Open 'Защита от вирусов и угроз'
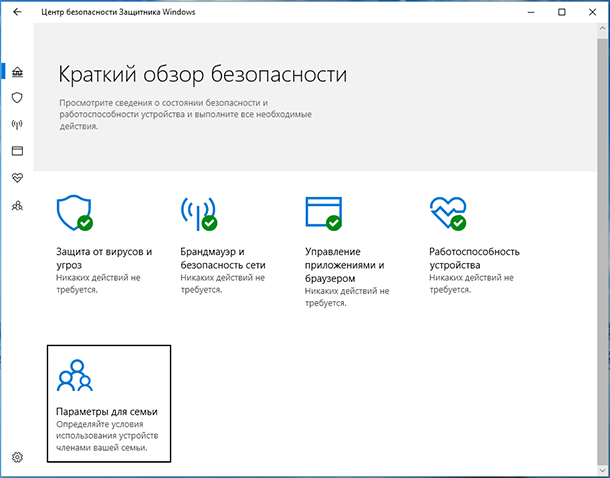The width and height of the screenshot is (610, 478). [x=104, y=258]
